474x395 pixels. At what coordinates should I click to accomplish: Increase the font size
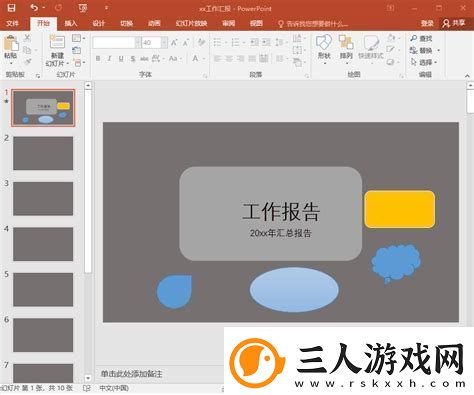coord(174,42)
